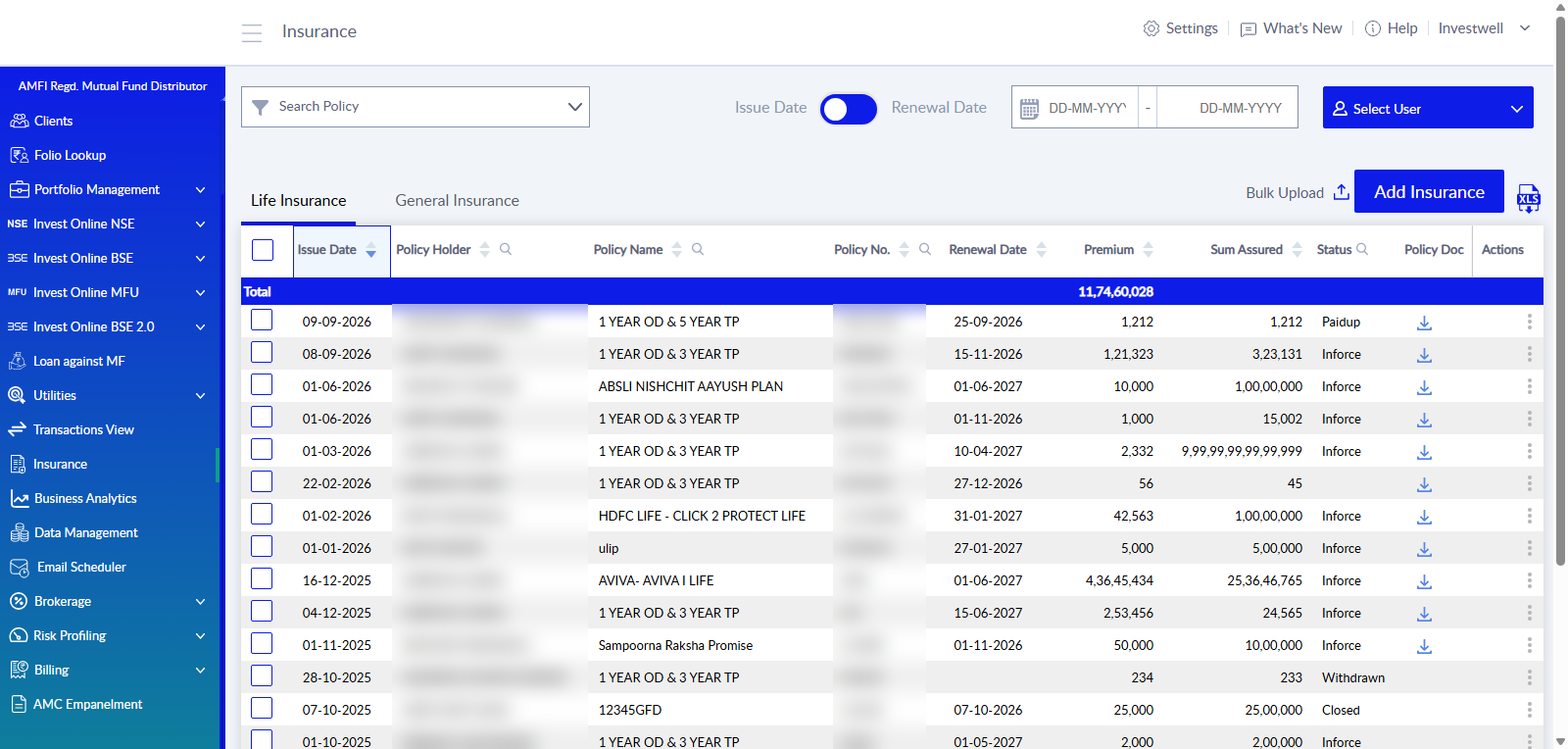Search by Policy Name magnifier icon
Viewport: 1568px width, 749px height.
point(698,249)
